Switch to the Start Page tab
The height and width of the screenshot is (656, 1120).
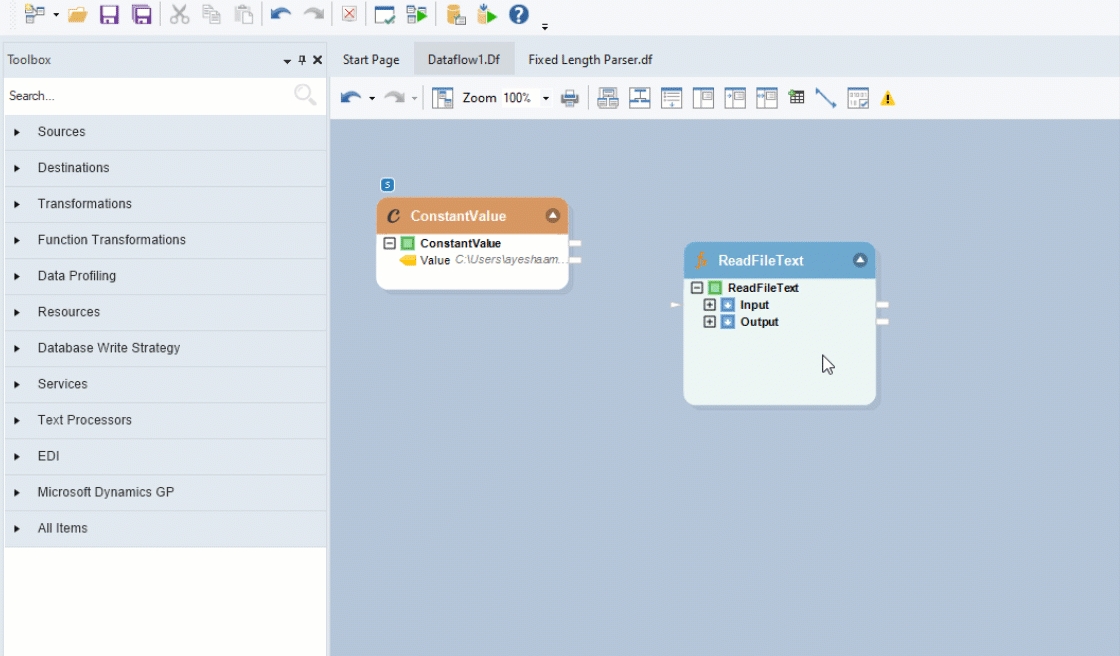coord(371,60)
